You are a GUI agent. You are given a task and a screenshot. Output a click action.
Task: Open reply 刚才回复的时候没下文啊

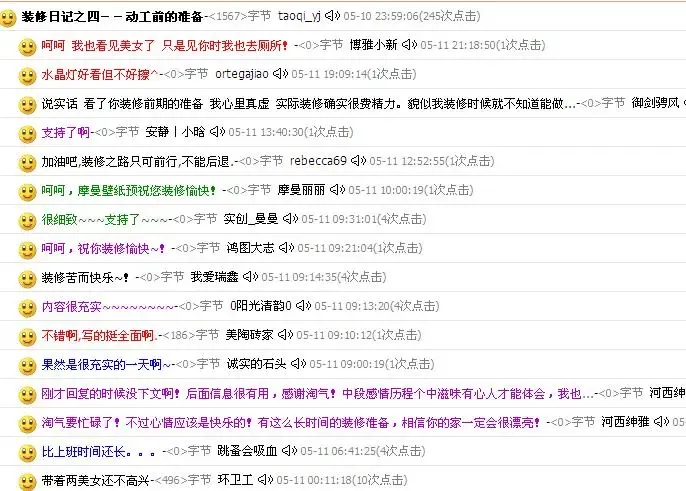pyautogui.click(x=317, y=394)
